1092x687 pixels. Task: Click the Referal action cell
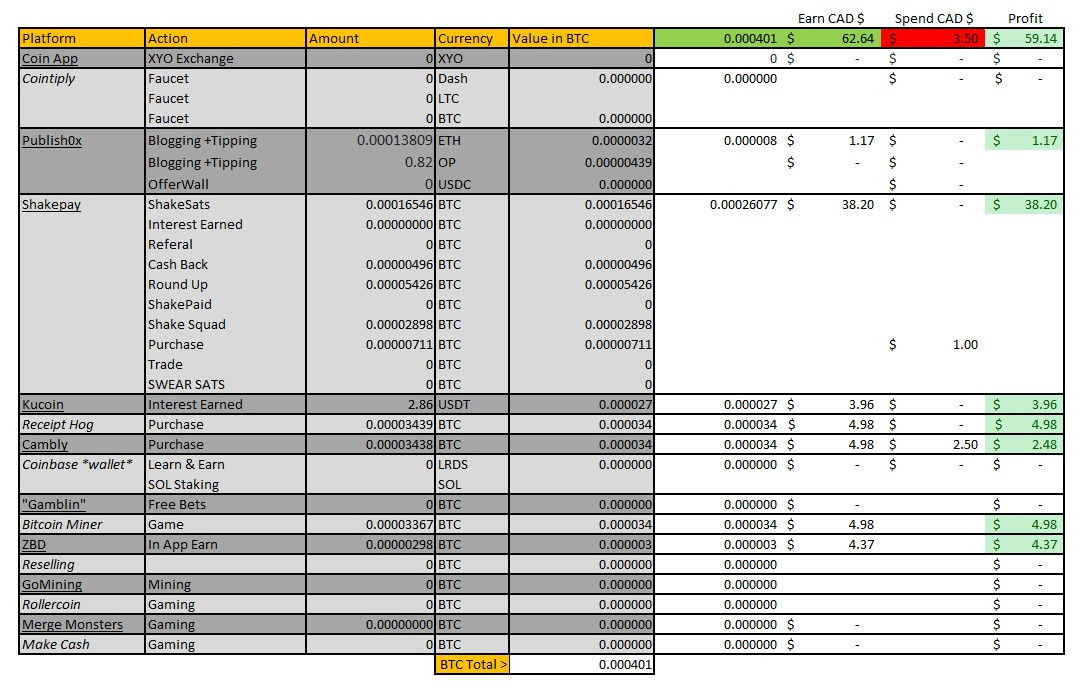226,245
